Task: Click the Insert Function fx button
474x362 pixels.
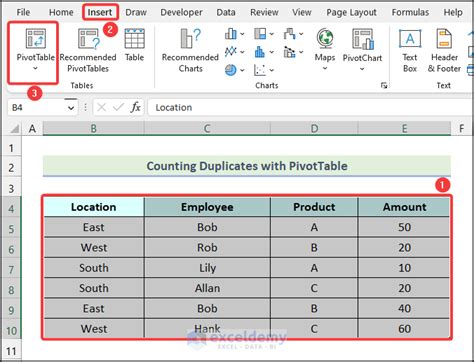Action: (135, 108)
